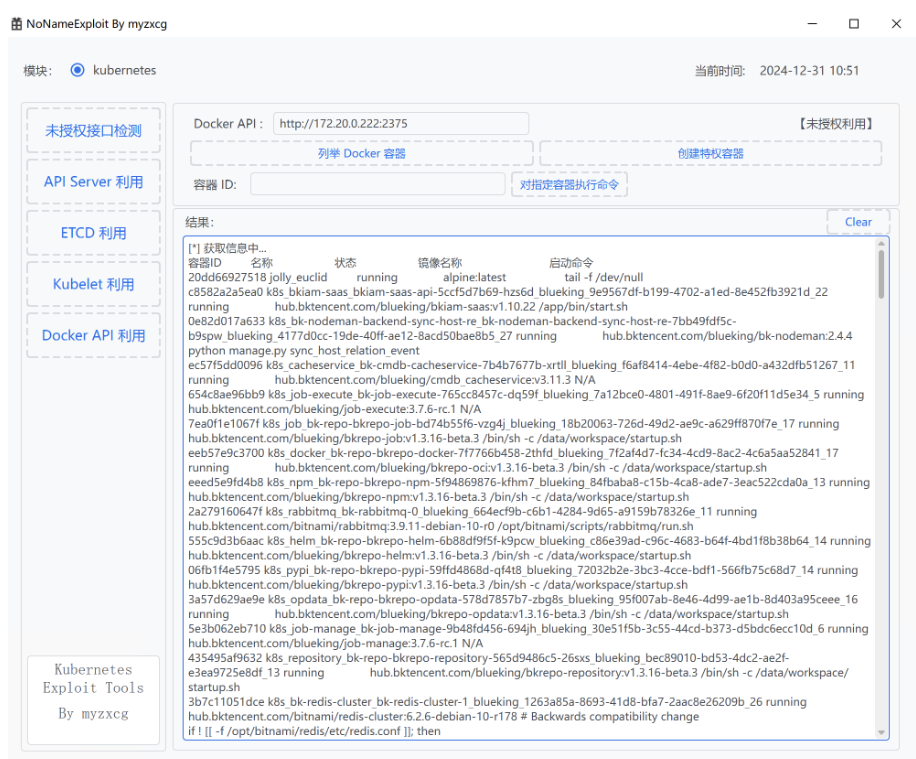Click container ID eeed5e9fd4b8 in results
The height and width of the screenshot is (759, 916).
(x=226, y=482)
